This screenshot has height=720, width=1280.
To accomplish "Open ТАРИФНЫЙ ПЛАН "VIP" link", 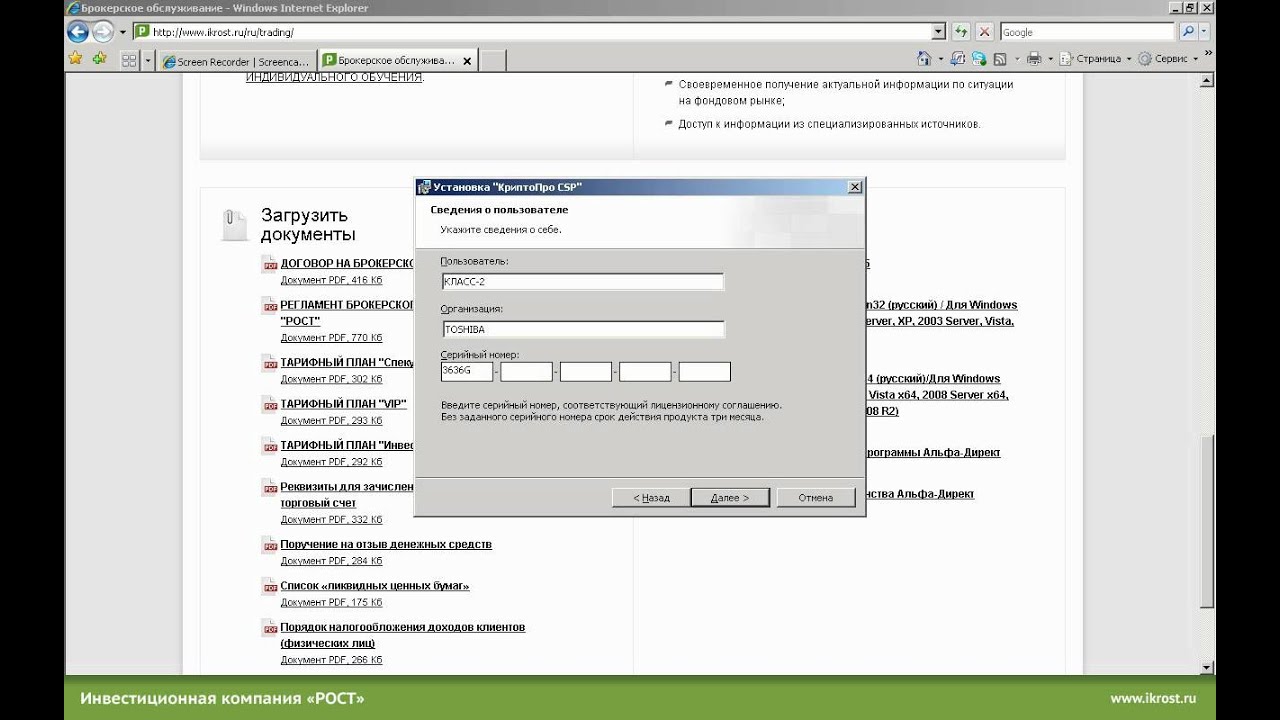I will [343, 403].
